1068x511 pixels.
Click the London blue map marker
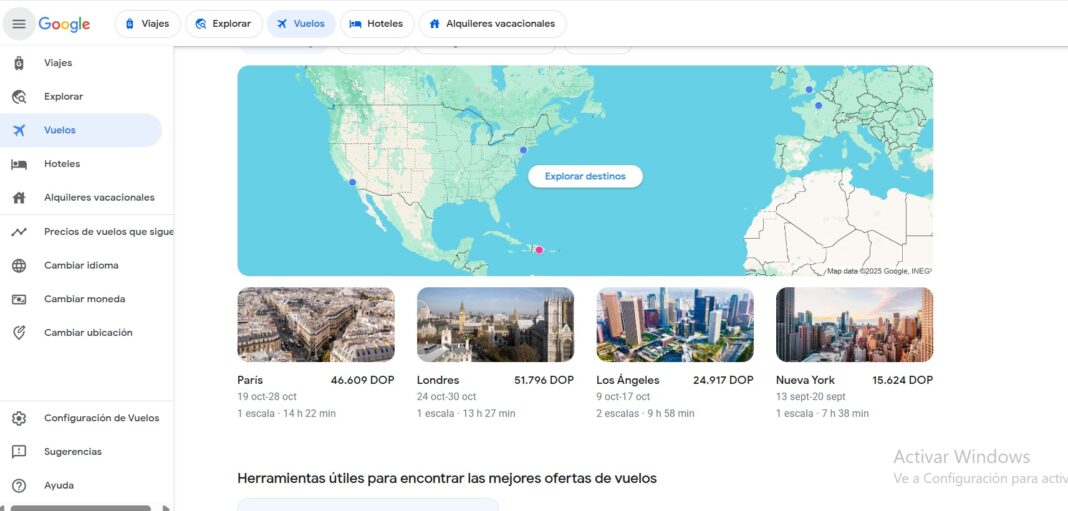pos(808,89)
